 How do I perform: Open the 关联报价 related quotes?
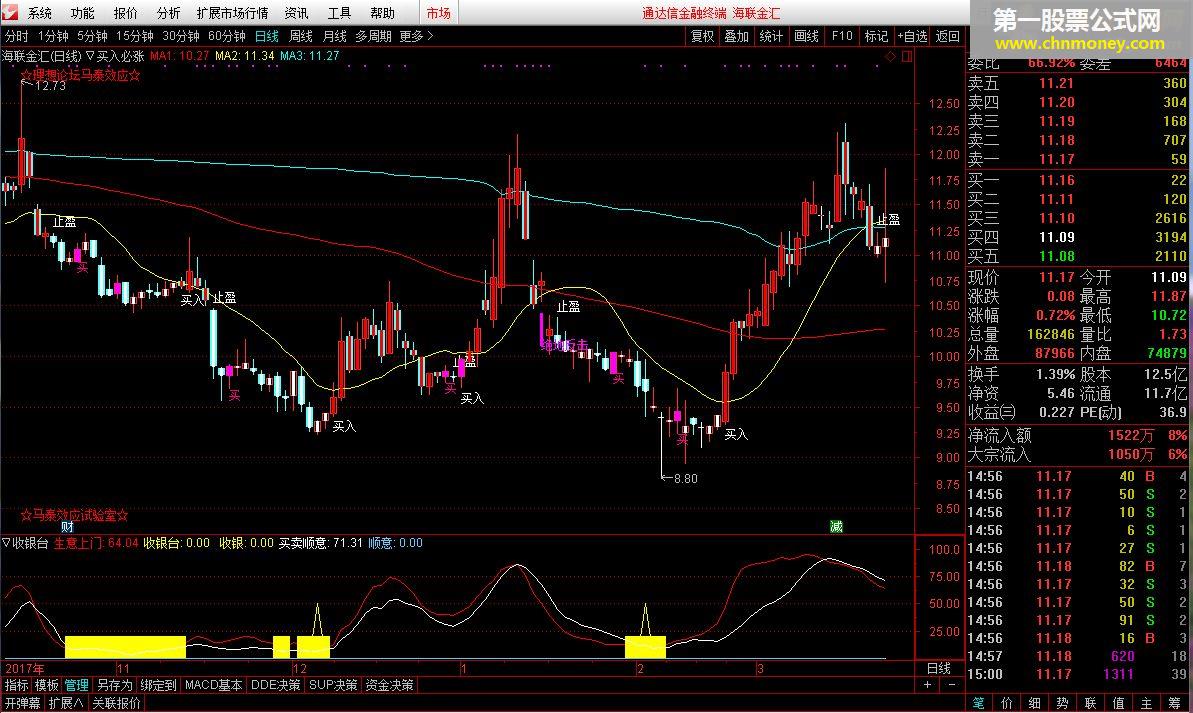tap(116, 703)
